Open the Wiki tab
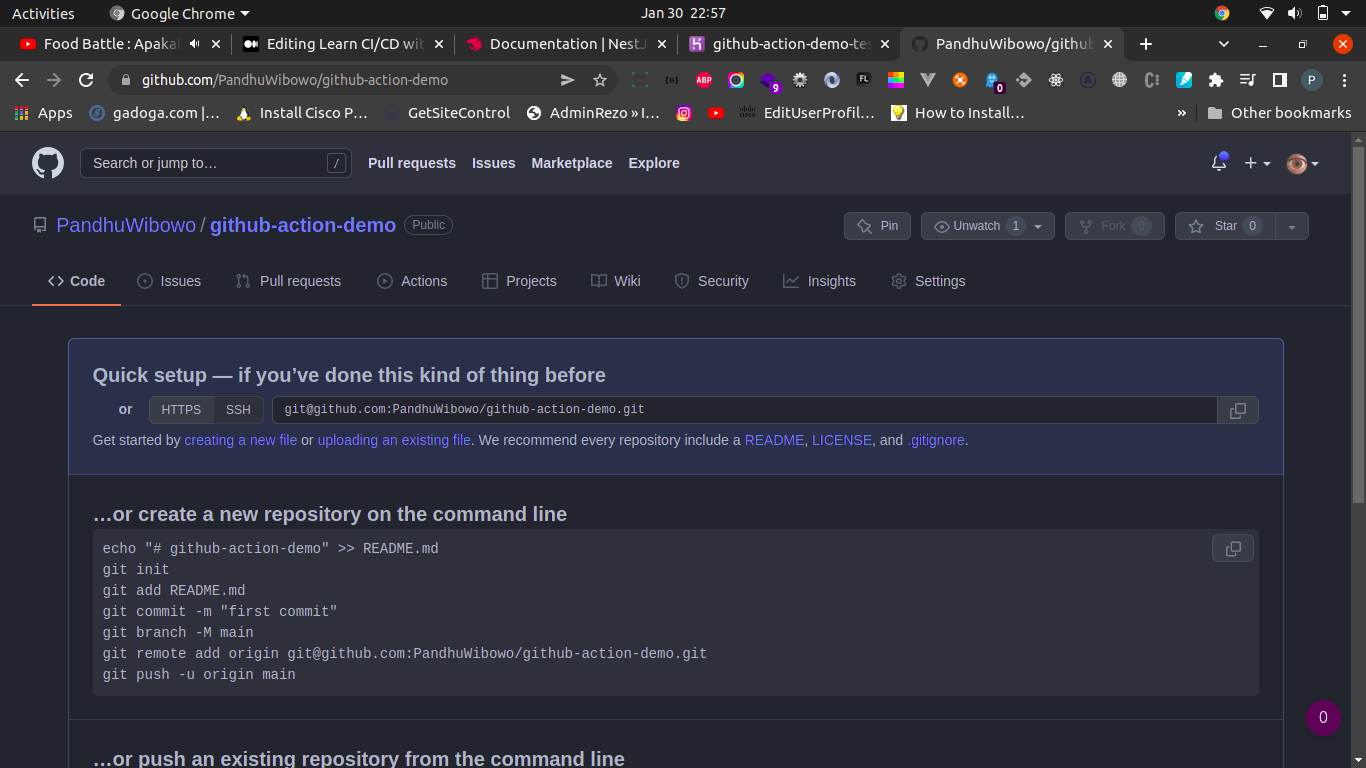The image size is (1366, 768). (x=615, y=281)
